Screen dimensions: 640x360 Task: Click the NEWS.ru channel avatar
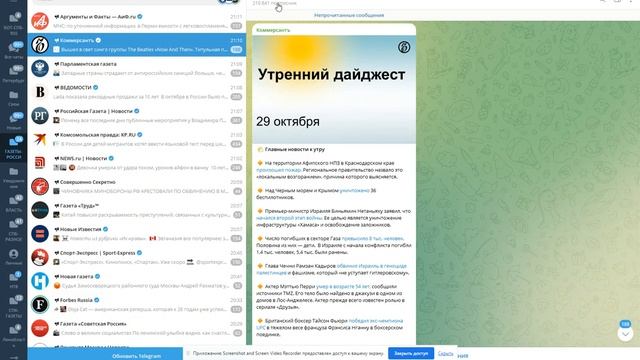tap(40, 163)
